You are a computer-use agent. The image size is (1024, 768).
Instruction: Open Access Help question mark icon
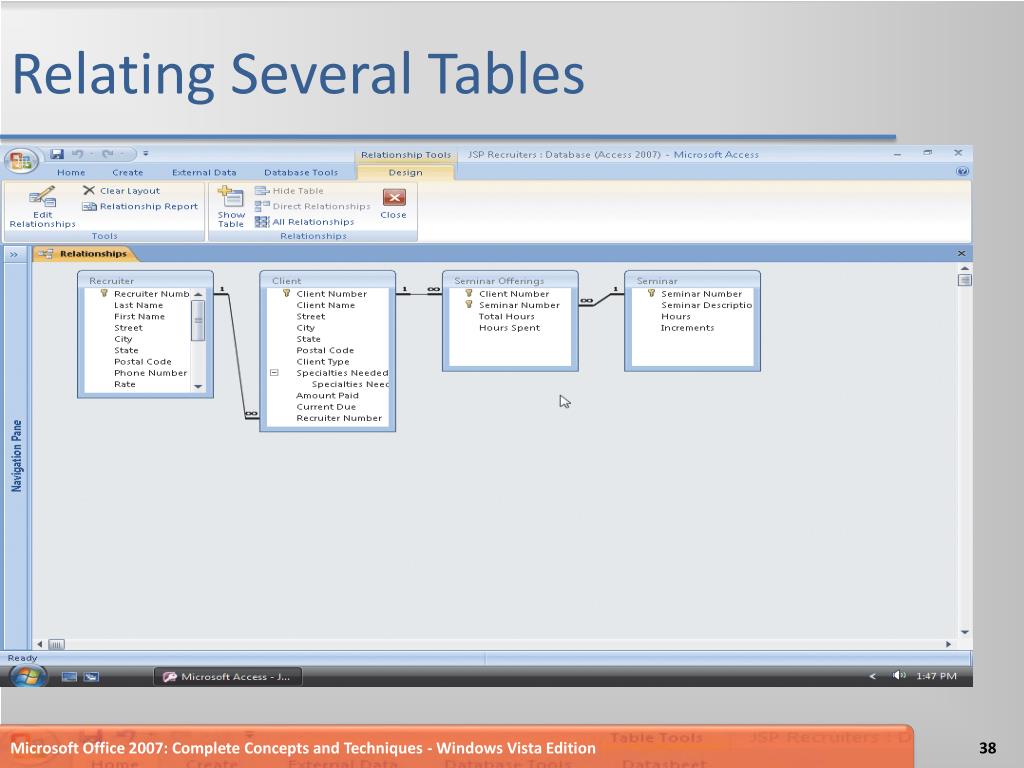(x=962, y=172)
